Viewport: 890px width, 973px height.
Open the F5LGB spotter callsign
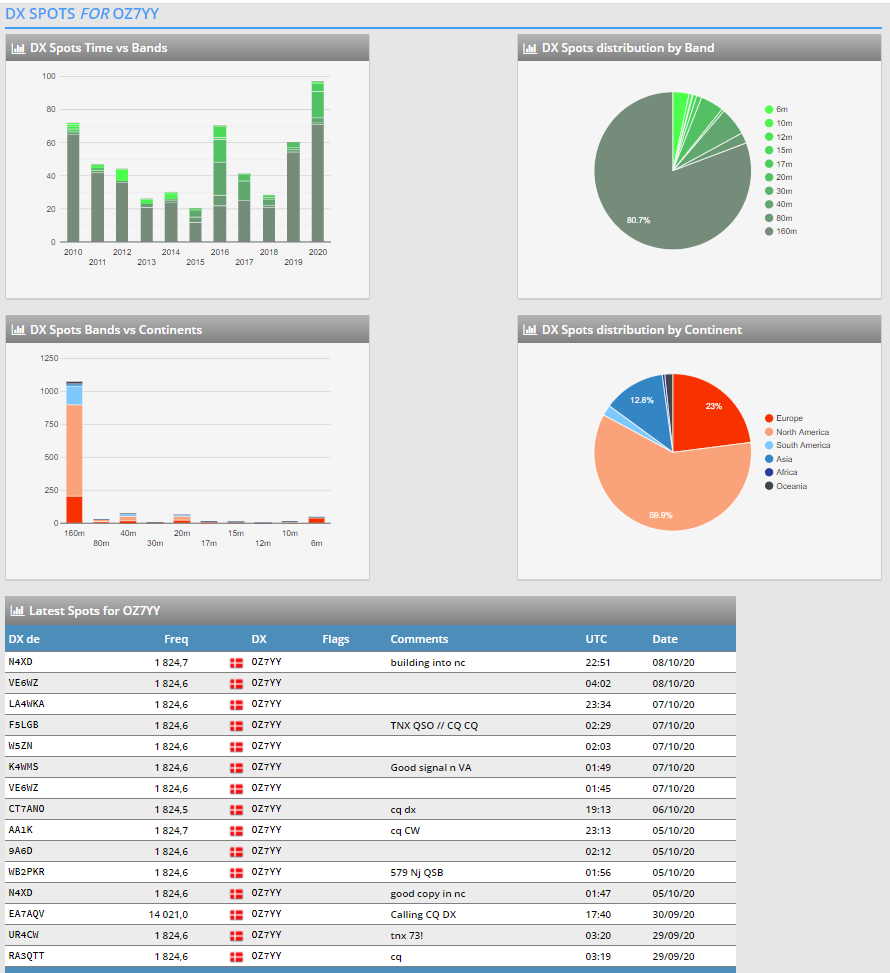pyautogui.click(x=23, y=725)
